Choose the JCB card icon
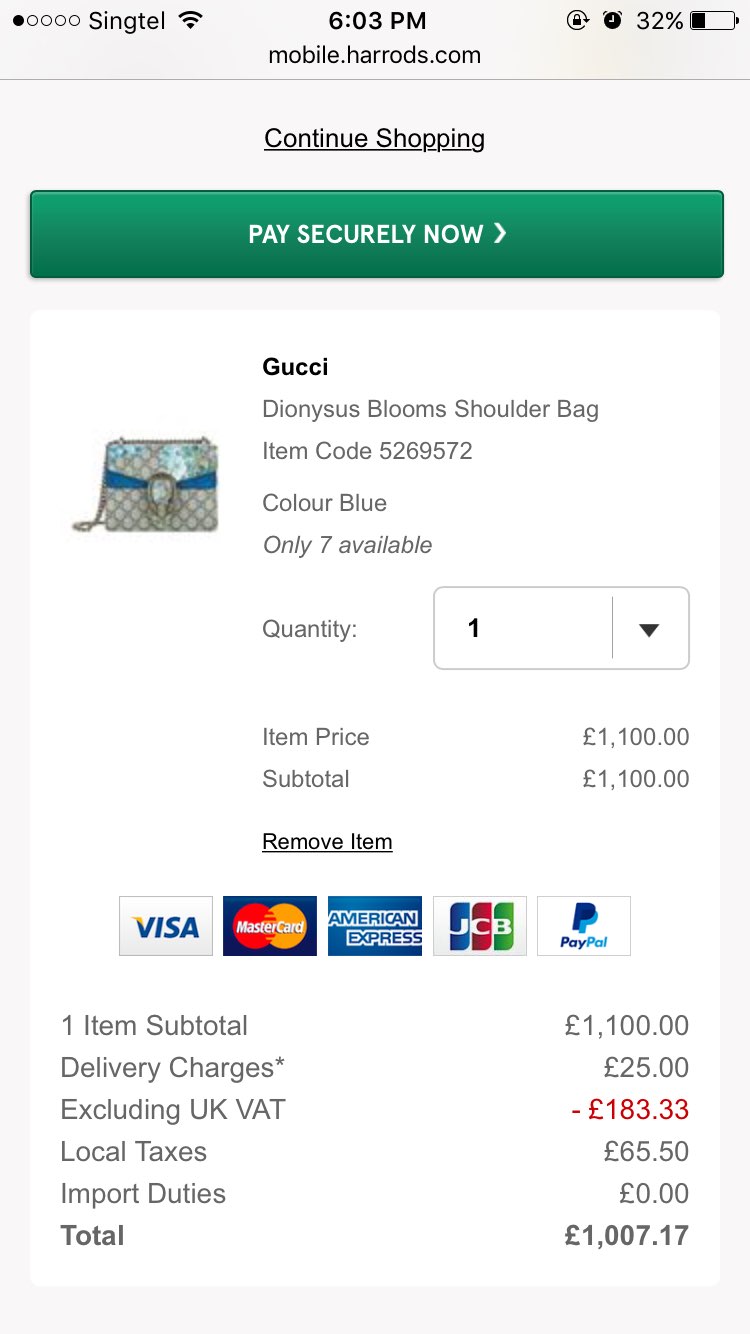The height and width of the screenshot is (1334, 750). tap(480, 926)
